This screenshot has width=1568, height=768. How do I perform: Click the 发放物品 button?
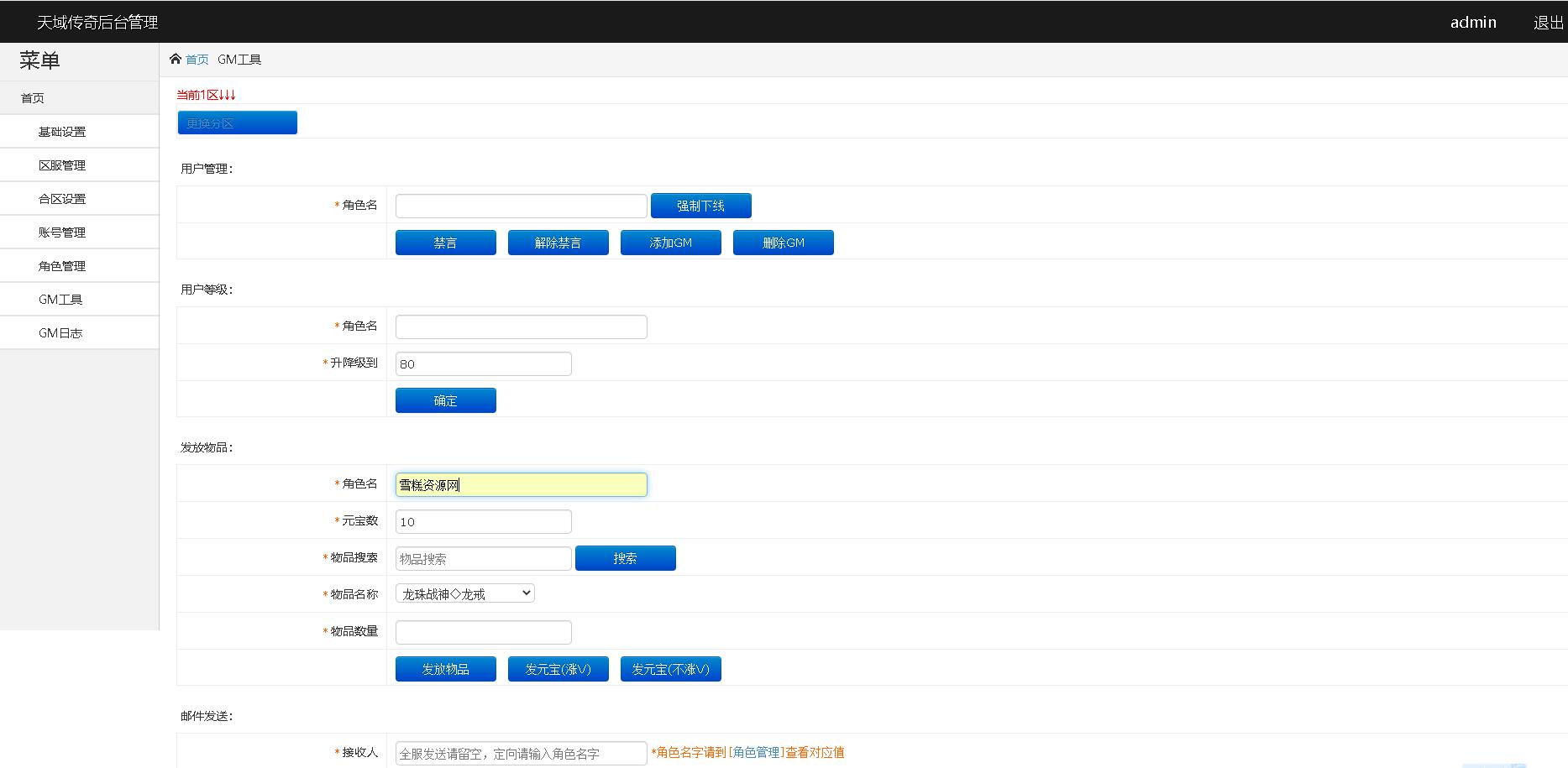(445, 669)
